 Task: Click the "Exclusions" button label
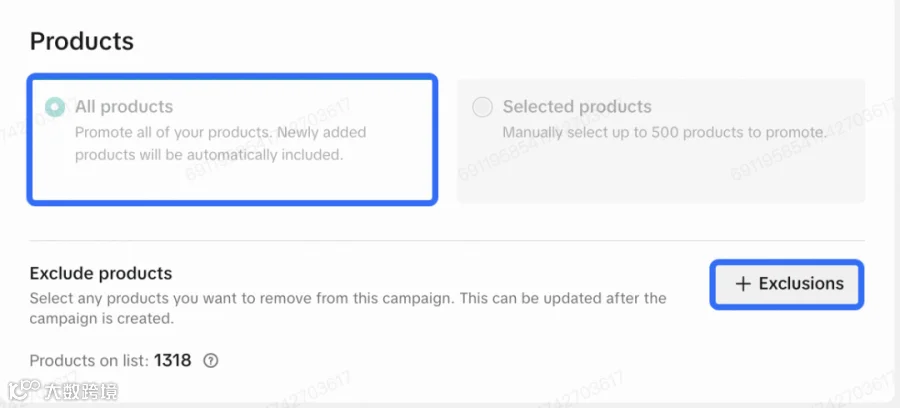[801, 284]
